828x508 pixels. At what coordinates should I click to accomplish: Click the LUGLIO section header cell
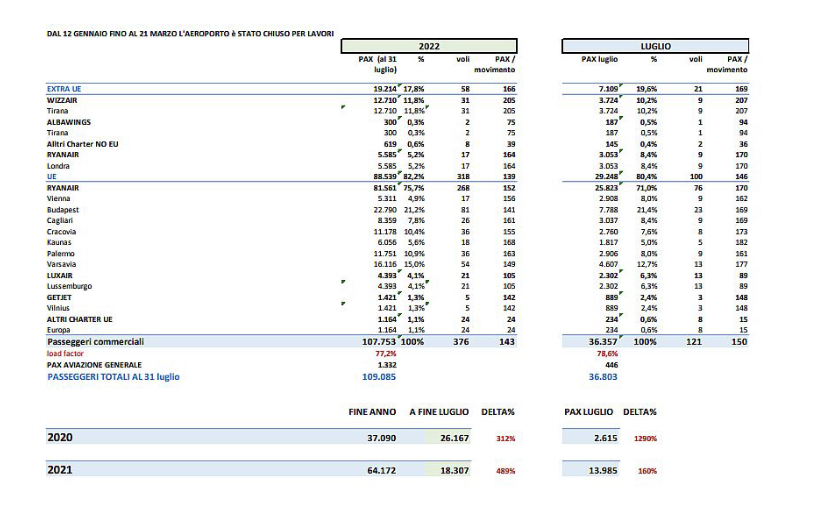pos(655,46)
